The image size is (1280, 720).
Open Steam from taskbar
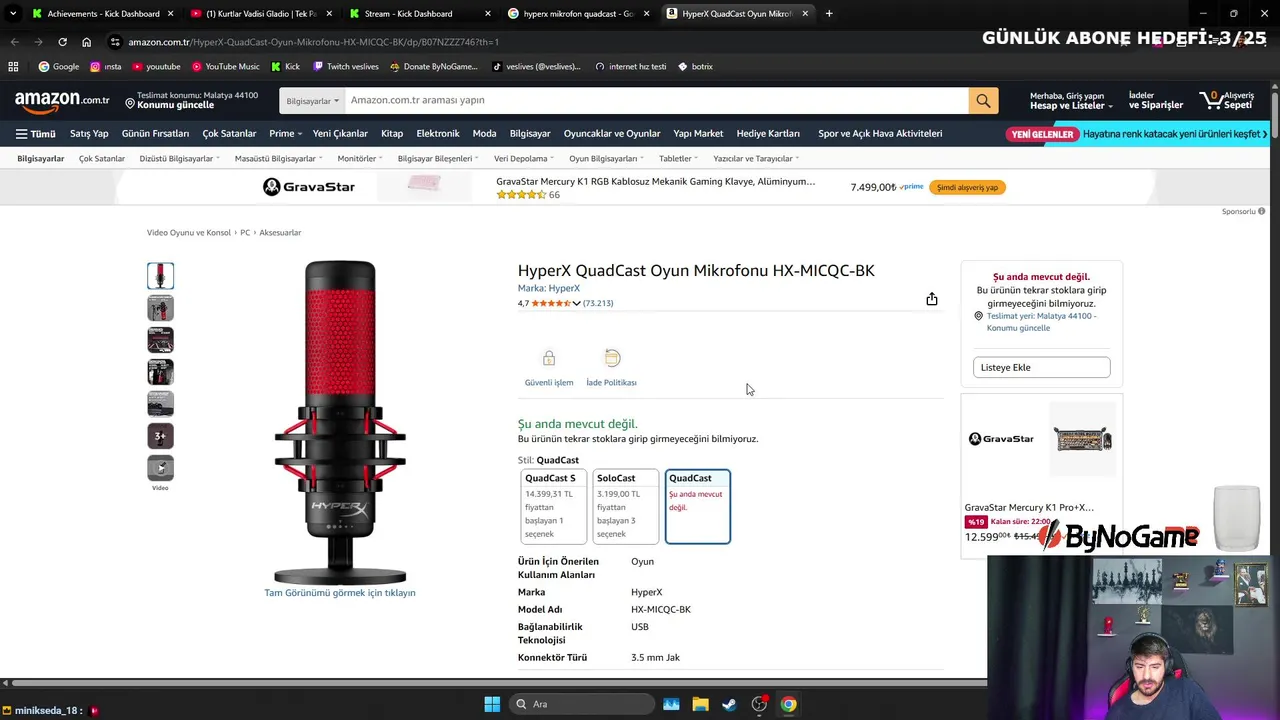(729, 704)
